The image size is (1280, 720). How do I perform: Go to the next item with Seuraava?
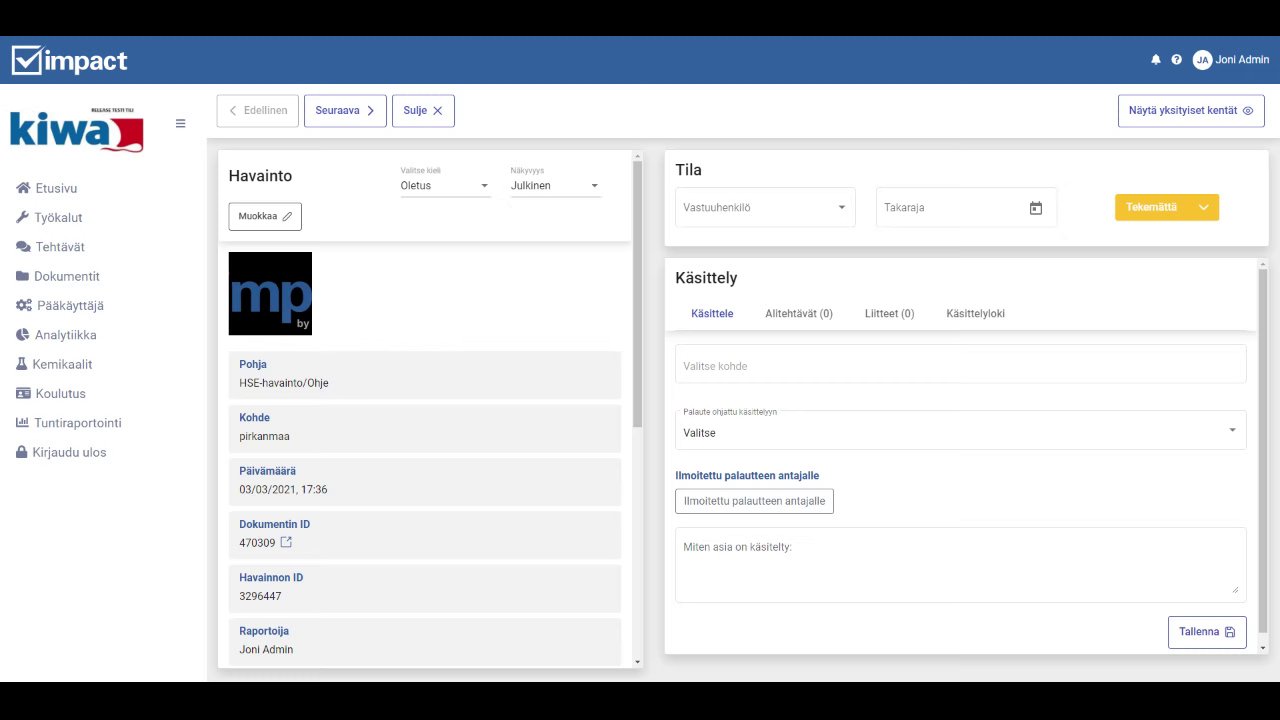[345, 111]
